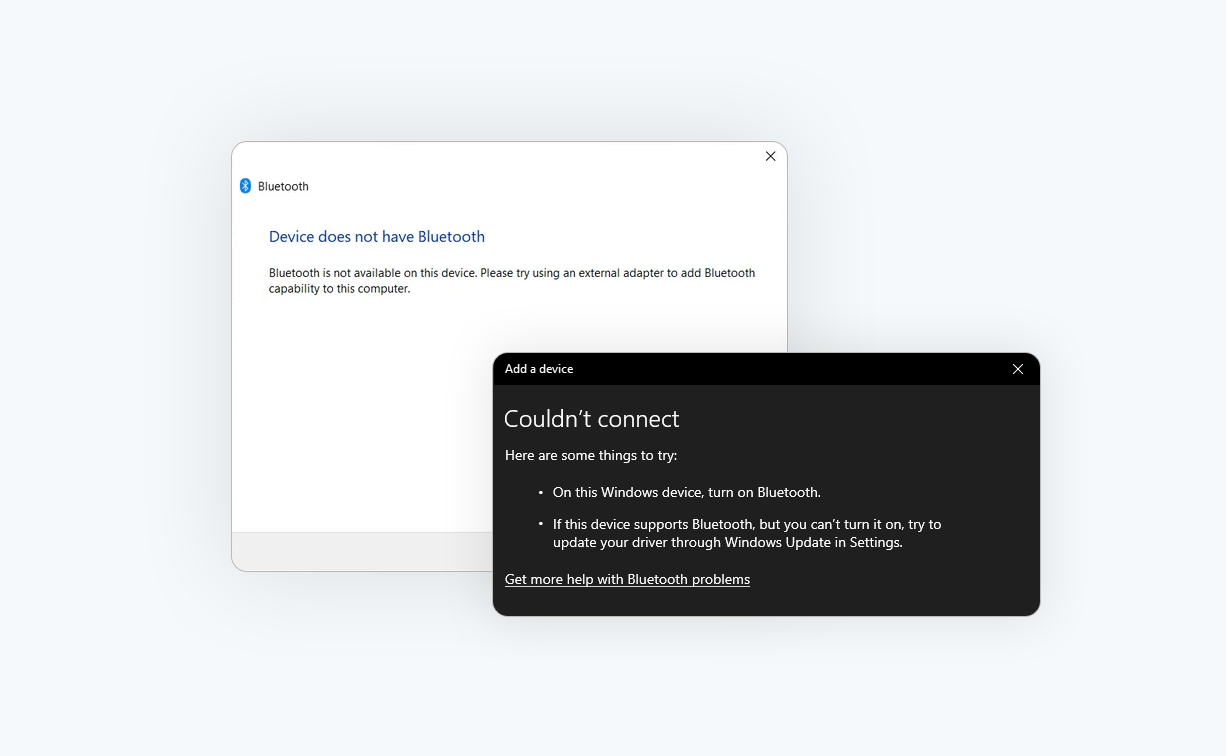Click the first bullet point marker
This screenshot has height=756, width=1226.
(x=541, y=492)
